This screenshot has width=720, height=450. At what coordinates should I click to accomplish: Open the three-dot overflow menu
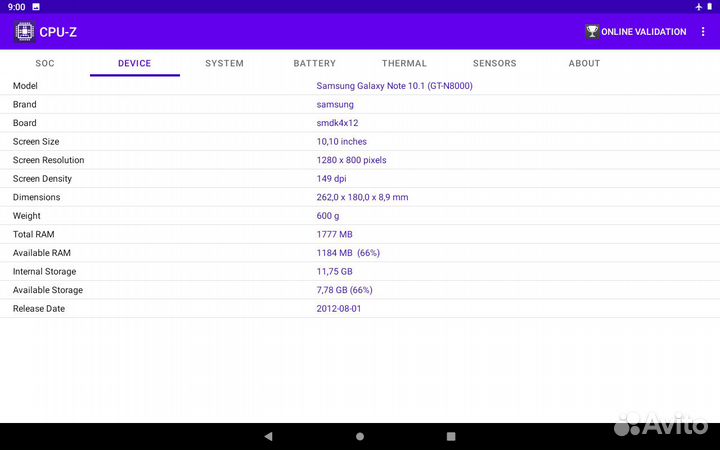[x=703, y=32]
